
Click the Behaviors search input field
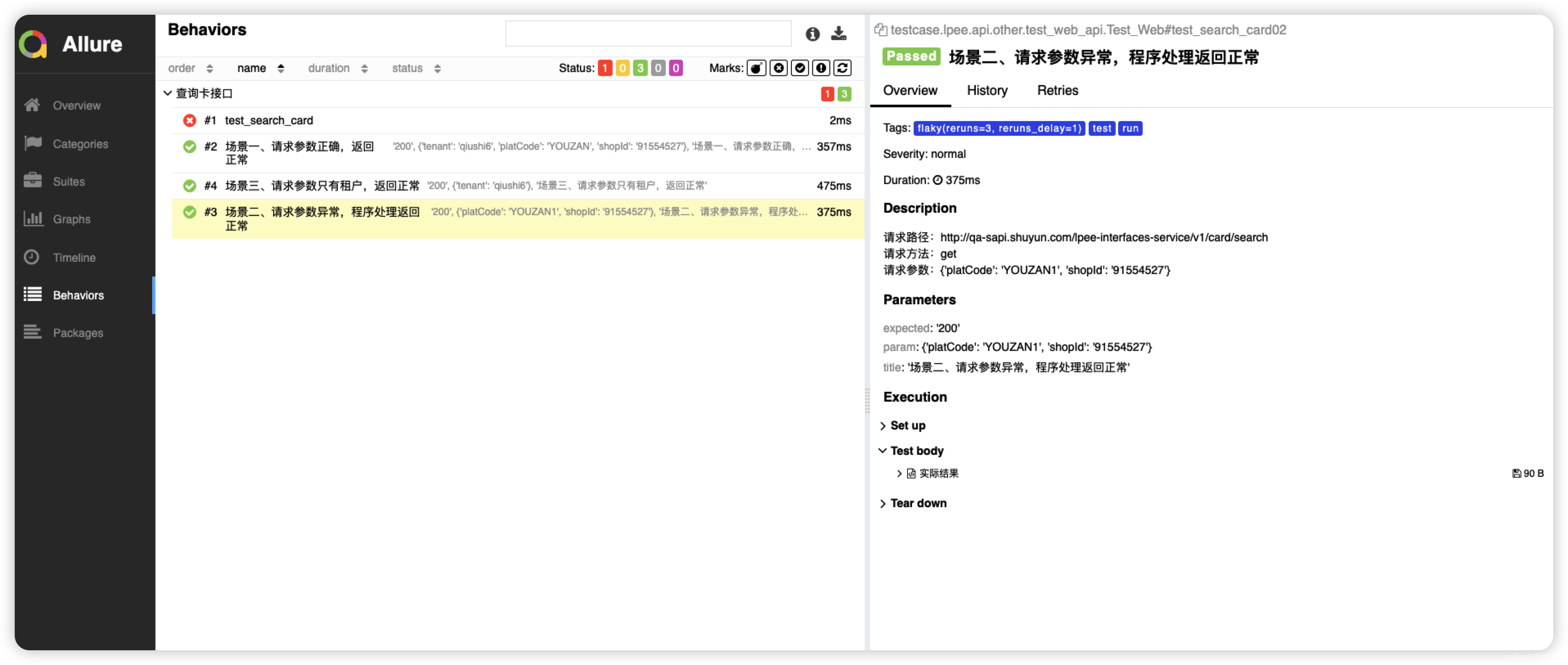[x=648, y=34]
